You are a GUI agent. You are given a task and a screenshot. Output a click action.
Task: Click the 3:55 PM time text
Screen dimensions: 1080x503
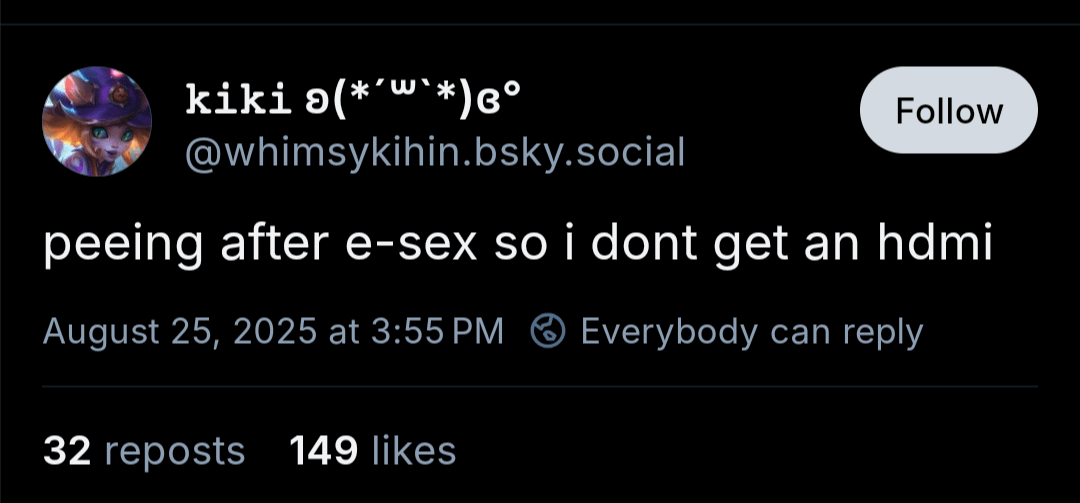click(x=437, y=332)
